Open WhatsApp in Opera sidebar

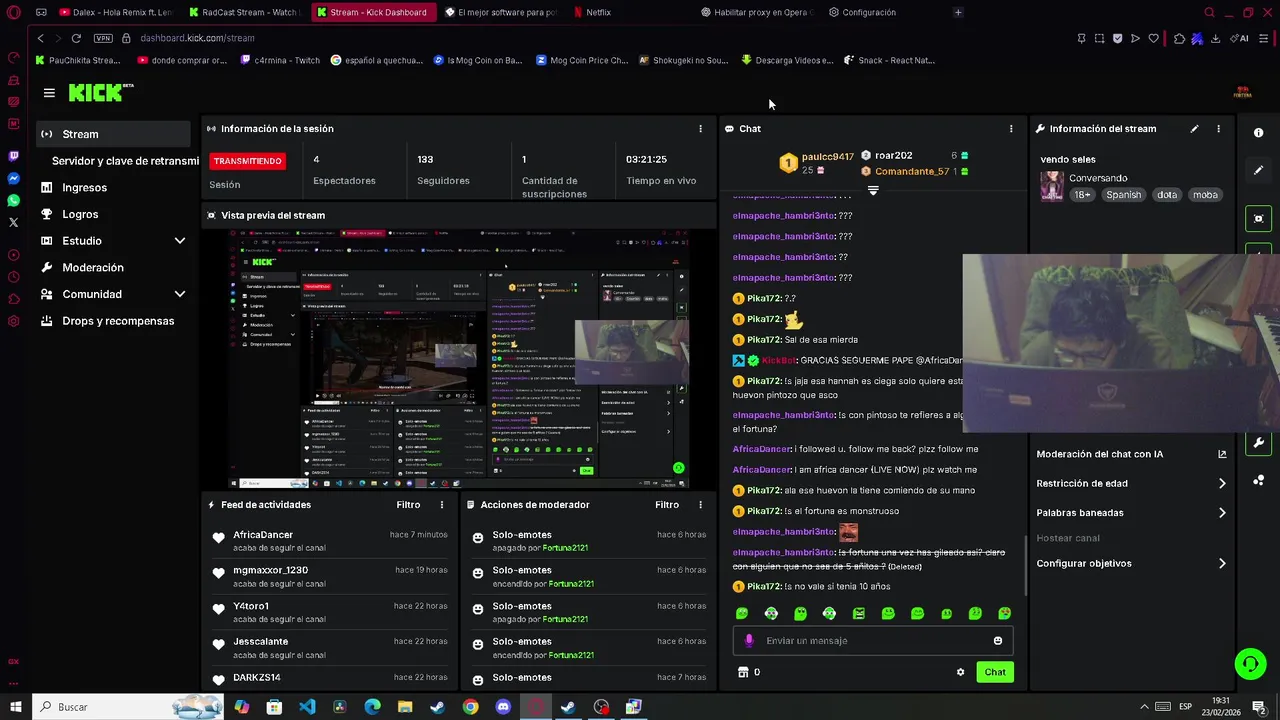(x=13, y=200)
